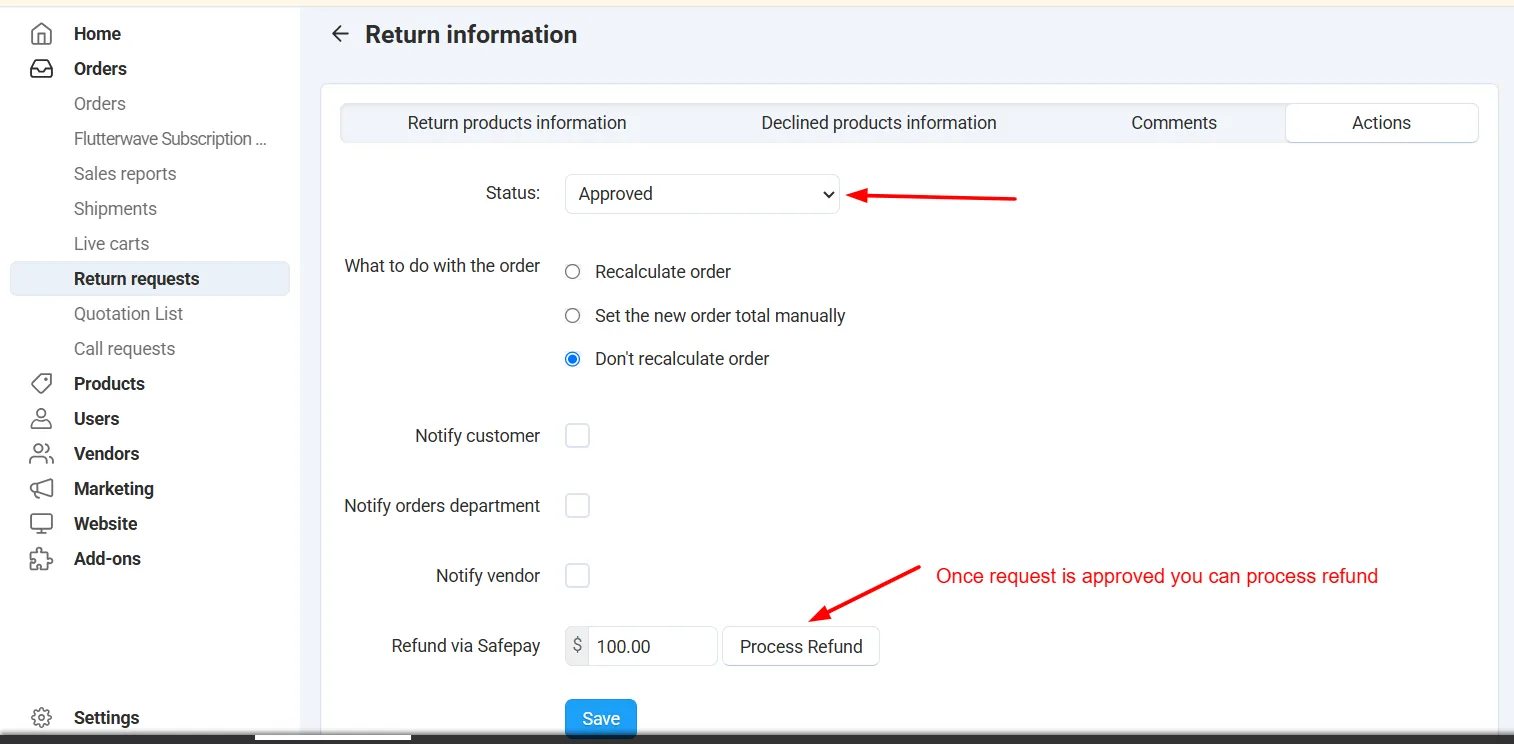Select the Actions tab

[1381, 123]
